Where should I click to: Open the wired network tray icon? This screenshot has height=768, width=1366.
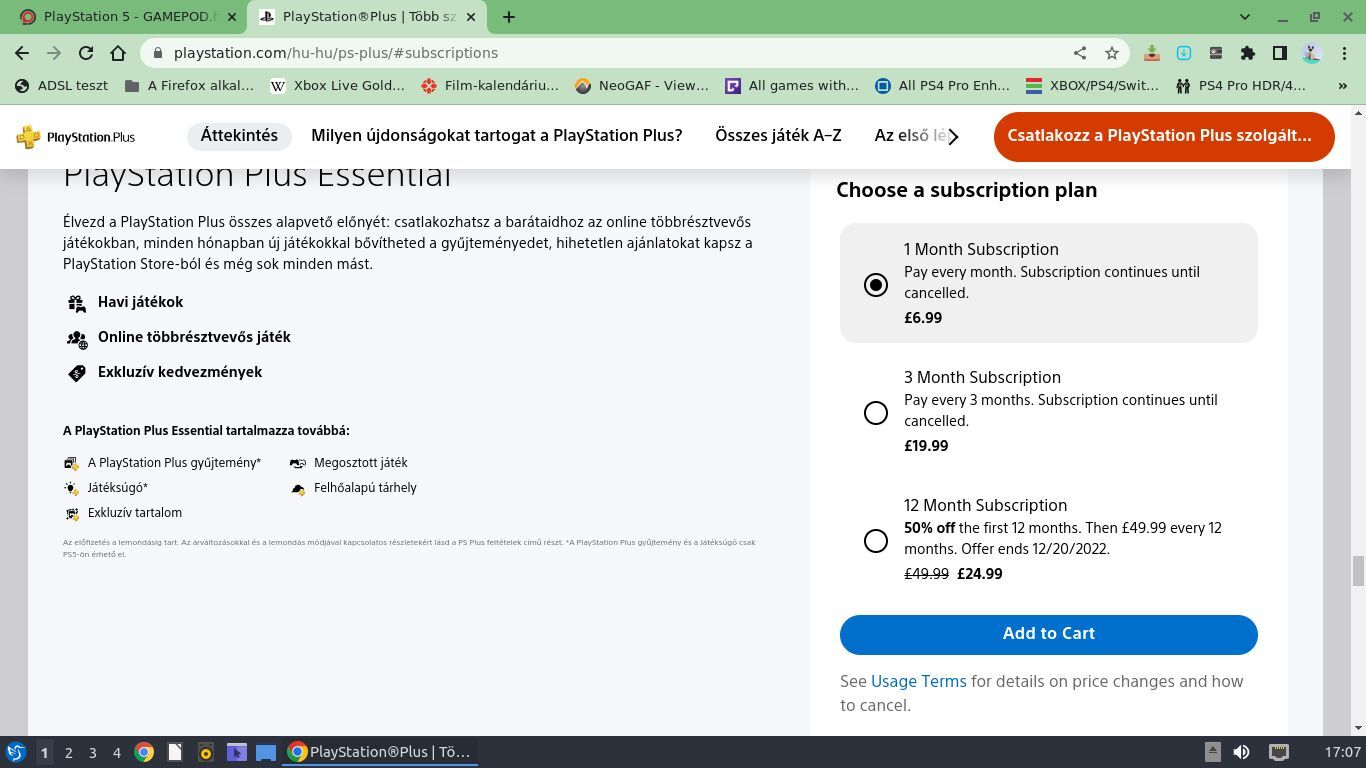[1278, 752]
